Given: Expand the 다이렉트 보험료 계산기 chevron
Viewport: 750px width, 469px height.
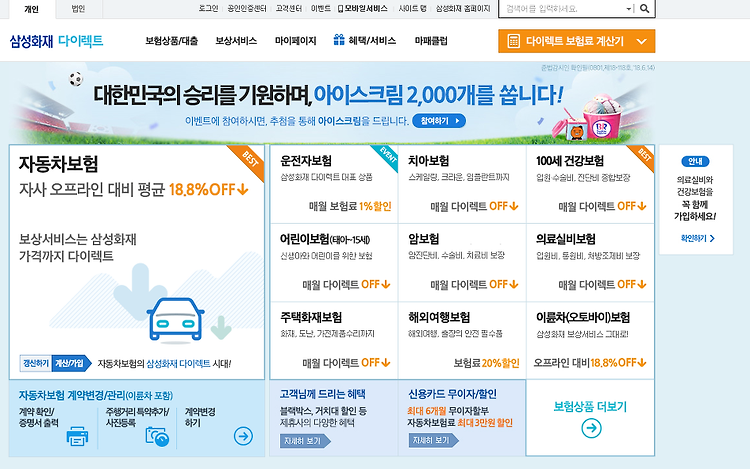Looking at the screenshot, I should click(x=641, y=42).
